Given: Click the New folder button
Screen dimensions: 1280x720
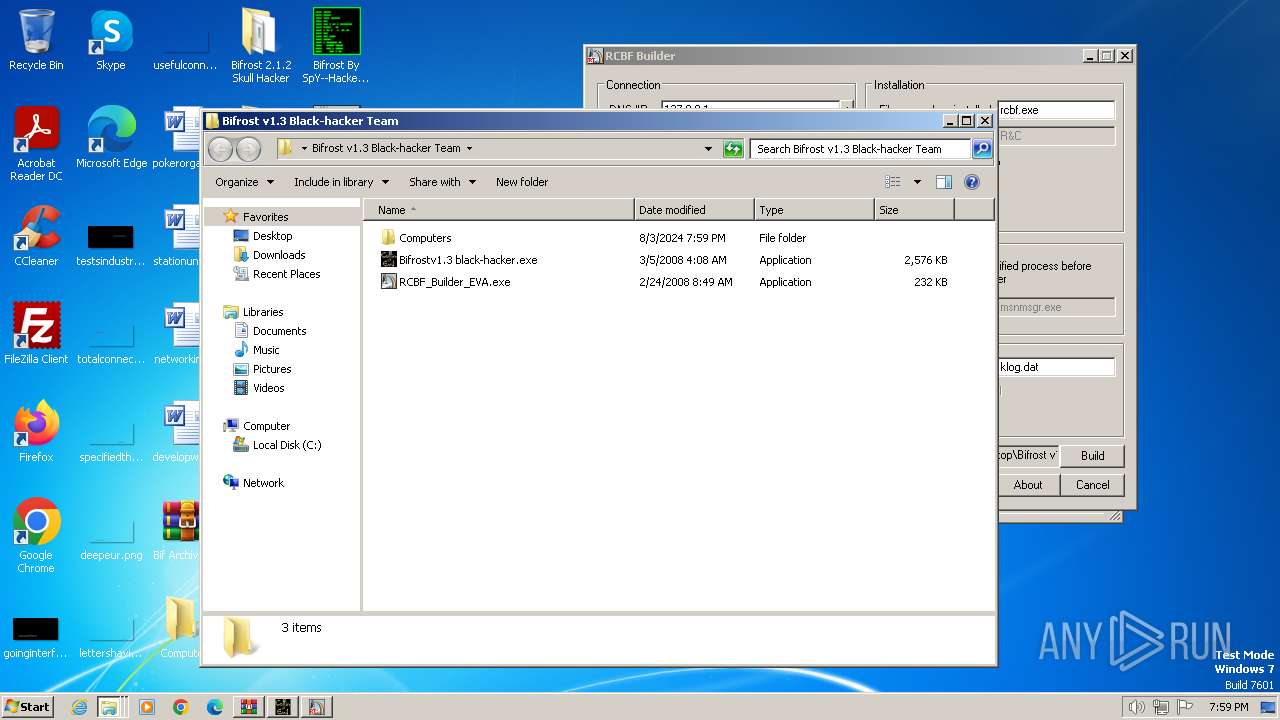Looking at the screenshot, I should pyautogui.click(x=522, y=182).
